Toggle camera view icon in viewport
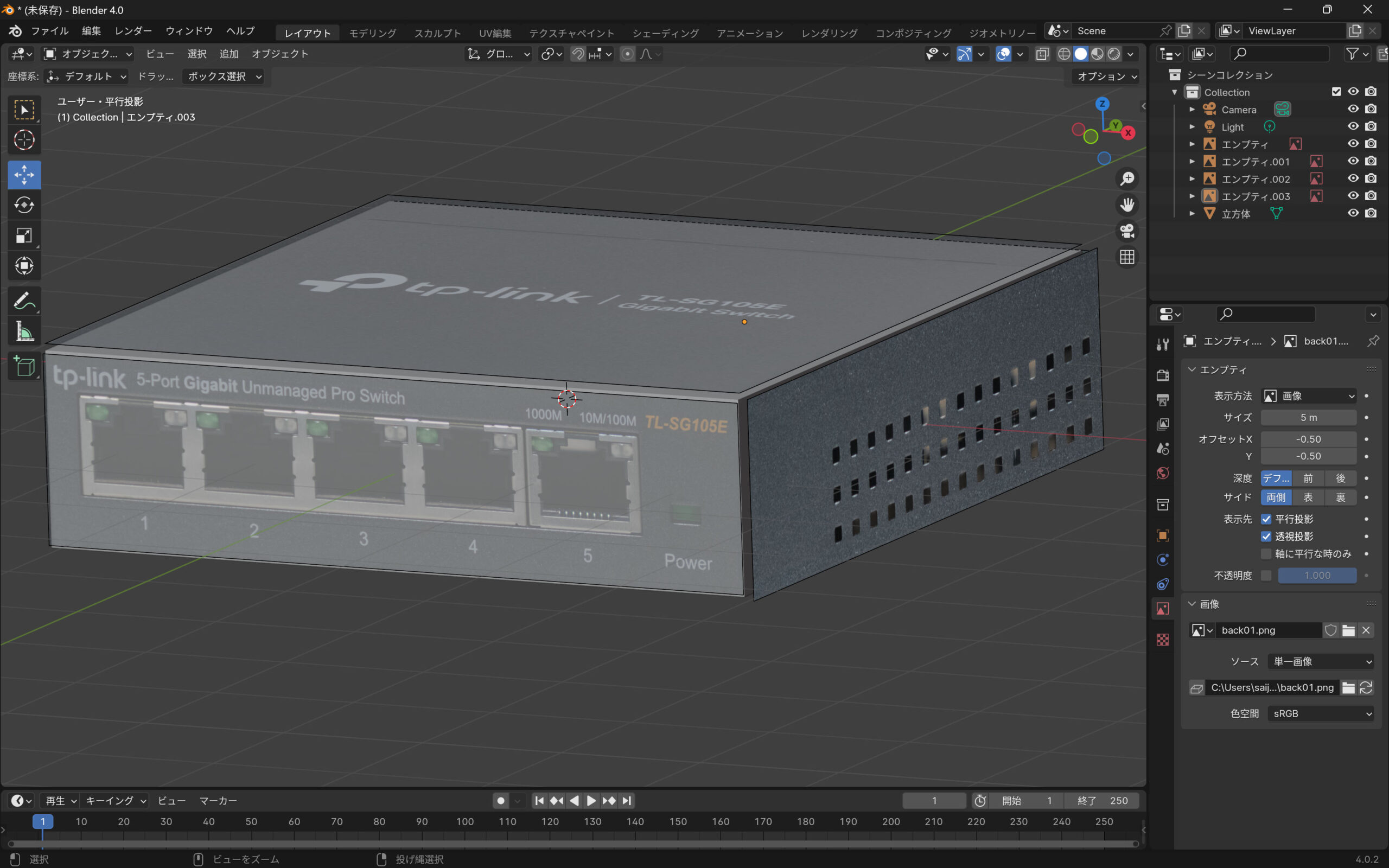The height and width of the screenshot is (868, 1389). pyautogui.click(x=1127, y=231)
